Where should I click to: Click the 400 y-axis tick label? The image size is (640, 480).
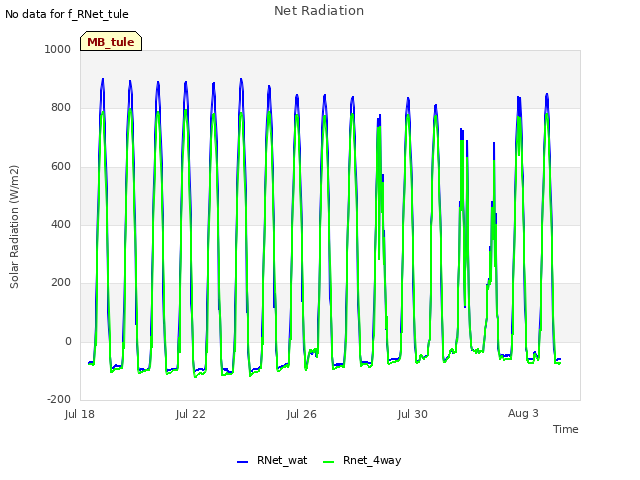(61, 224)
